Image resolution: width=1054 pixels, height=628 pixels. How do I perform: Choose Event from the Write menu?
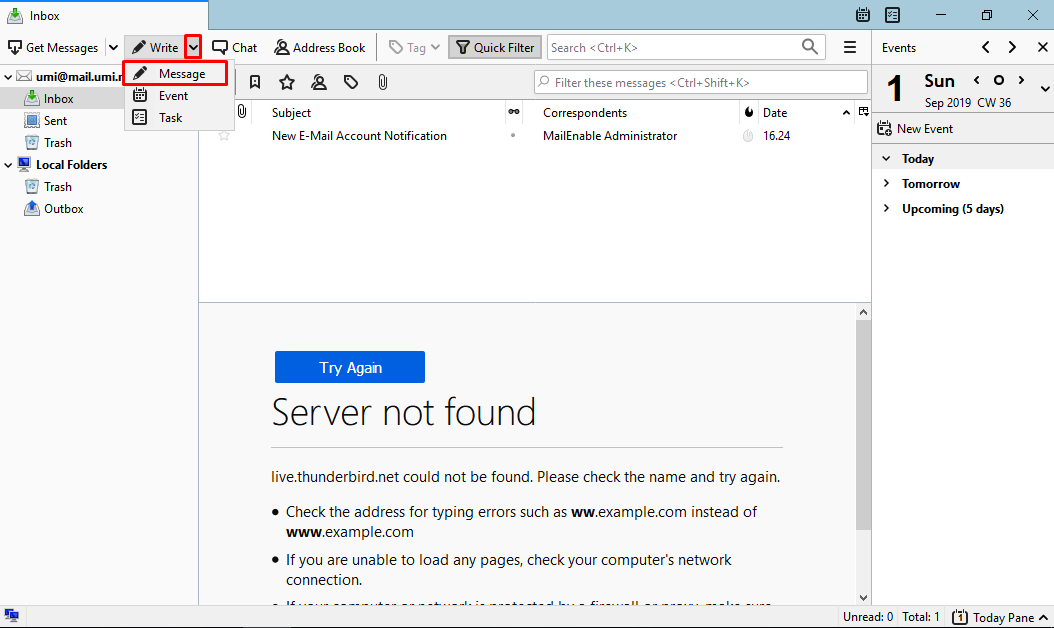click(175, 95)
